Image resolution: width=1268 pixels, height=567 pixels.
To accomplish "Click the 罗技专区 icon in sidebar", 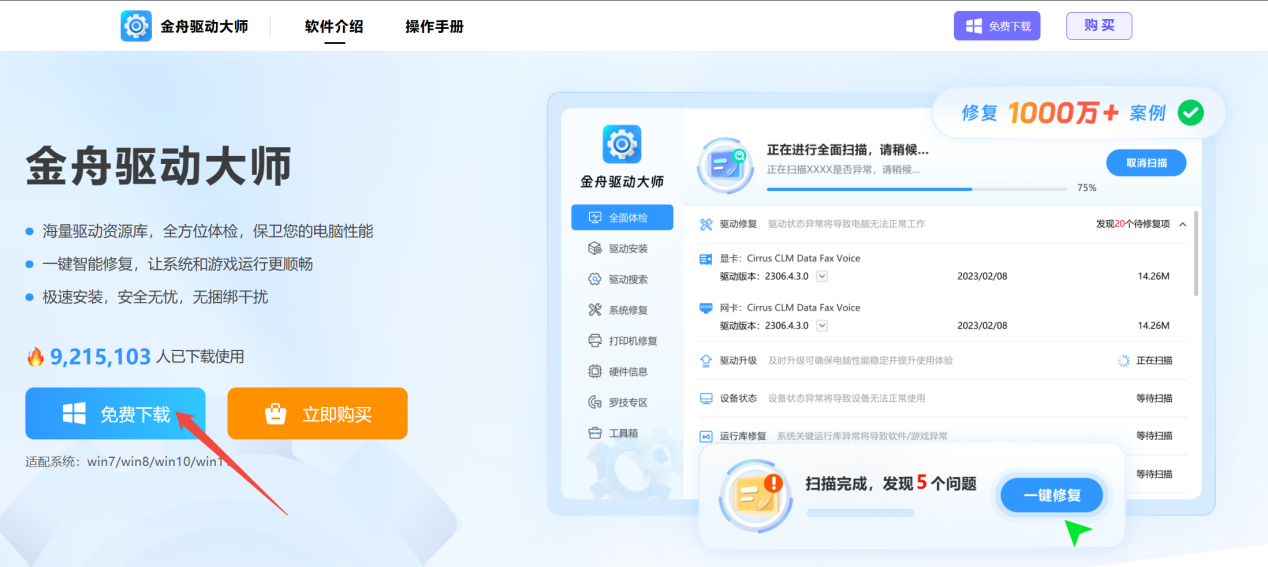I will coord(595,402).
